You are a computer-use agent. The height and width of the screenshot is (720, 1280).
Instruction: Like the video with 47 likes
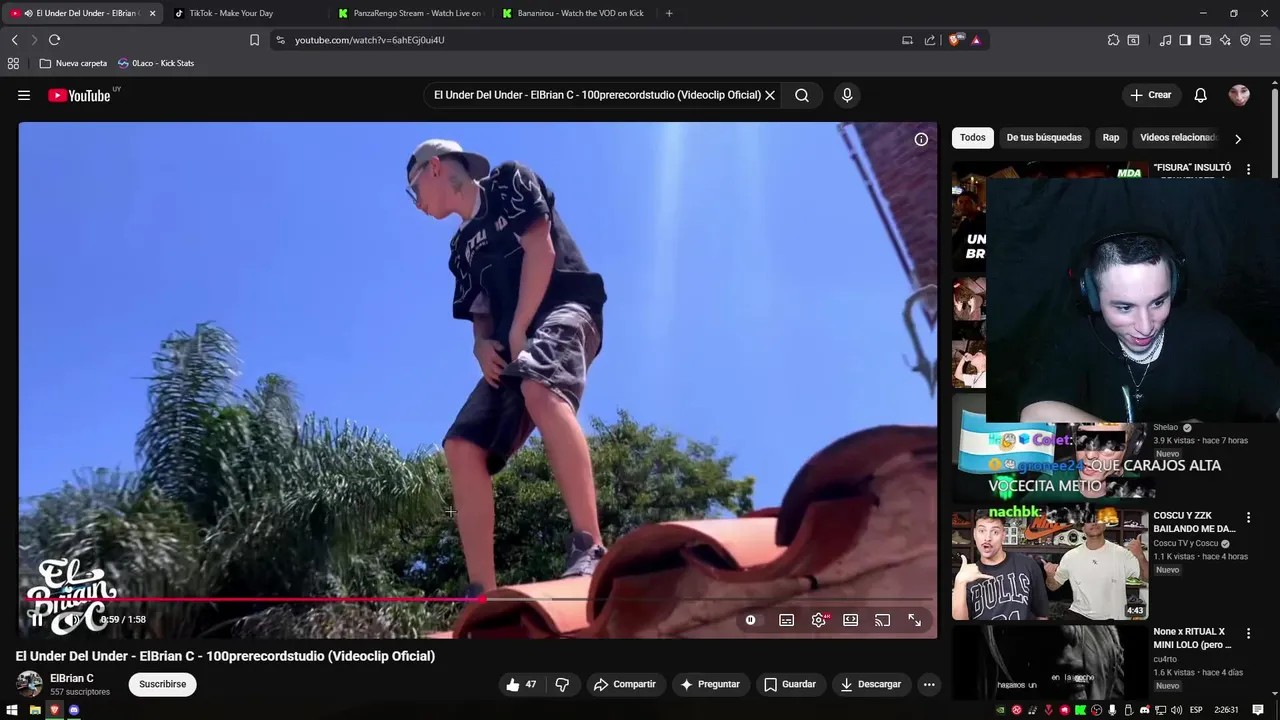click(522, 684)
